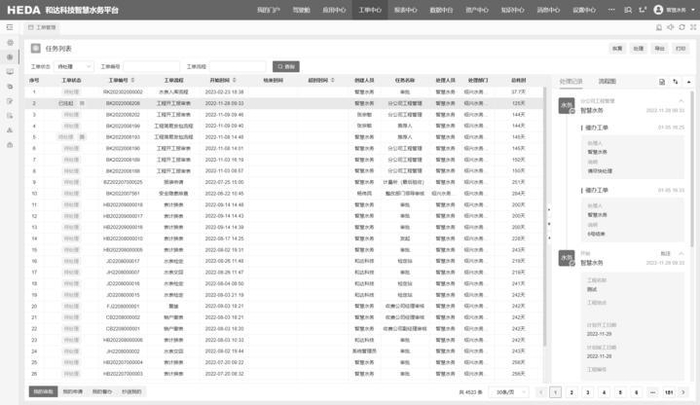Screen dimensions: 700x405
Task: Go to previous page arrow
Action: point(541,392)
